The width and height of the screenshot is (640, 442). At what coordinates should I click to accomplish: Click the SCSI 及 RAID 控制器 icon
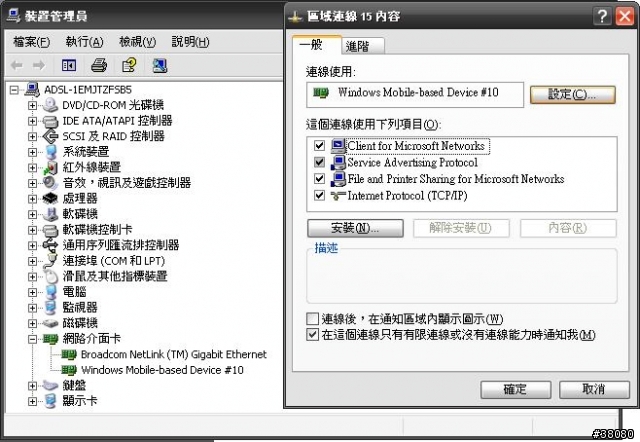(x=50, y=136)
